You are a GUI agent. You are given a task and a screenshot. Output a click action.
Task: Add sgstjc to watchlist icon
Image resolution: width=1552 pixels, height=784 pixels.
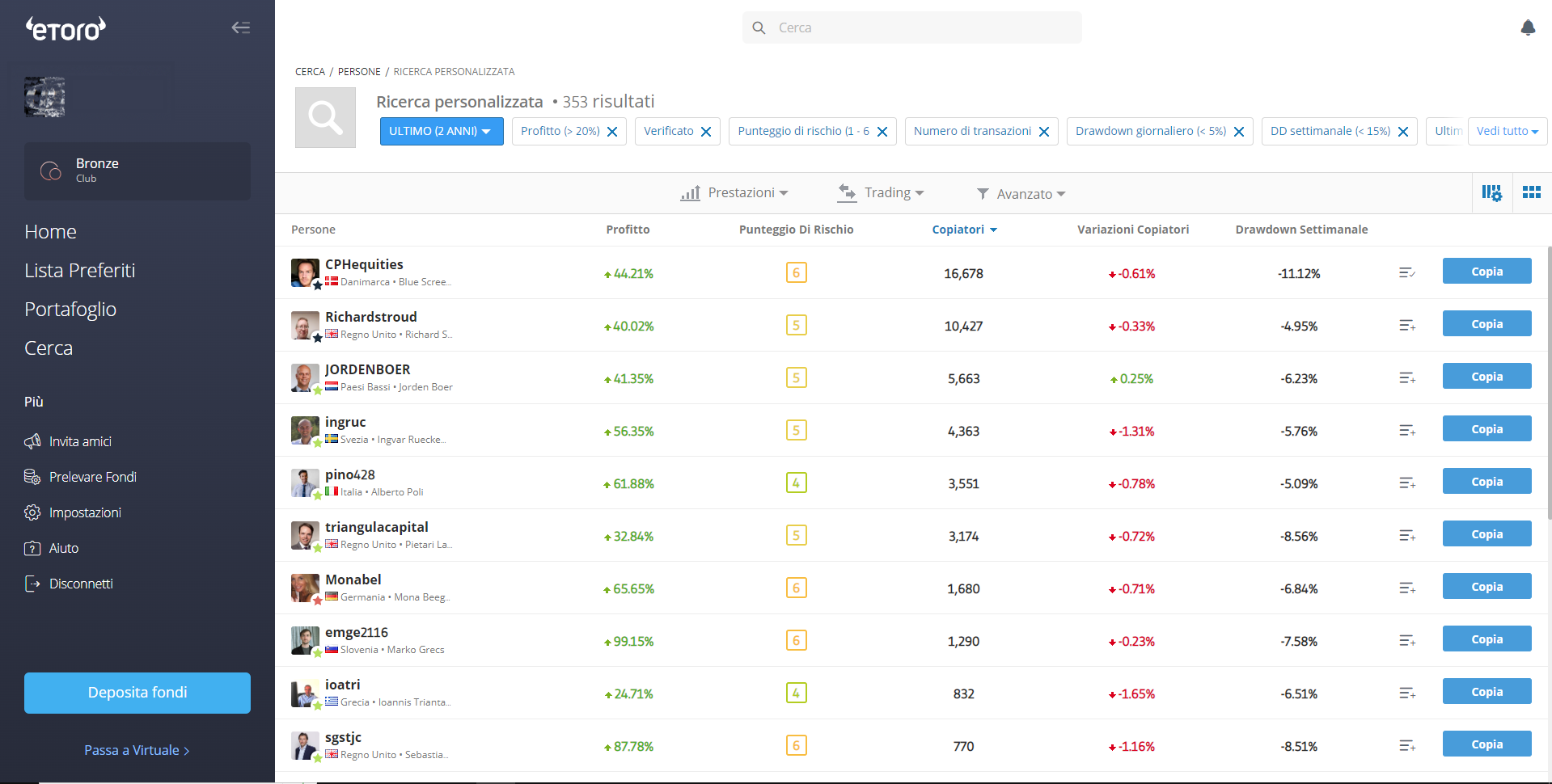pos(1407,746)
